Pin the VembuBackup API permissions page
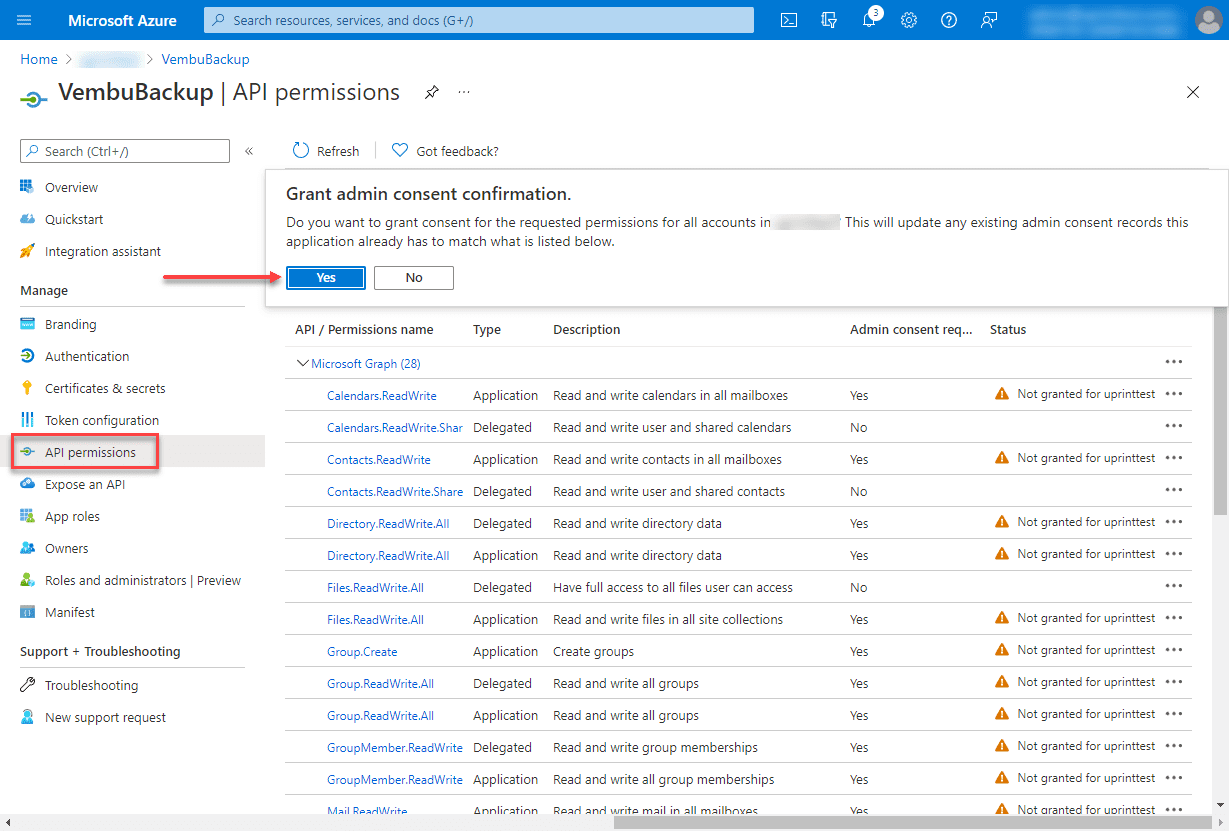This screenshot has height=831, width=1229. click(431, 92)
